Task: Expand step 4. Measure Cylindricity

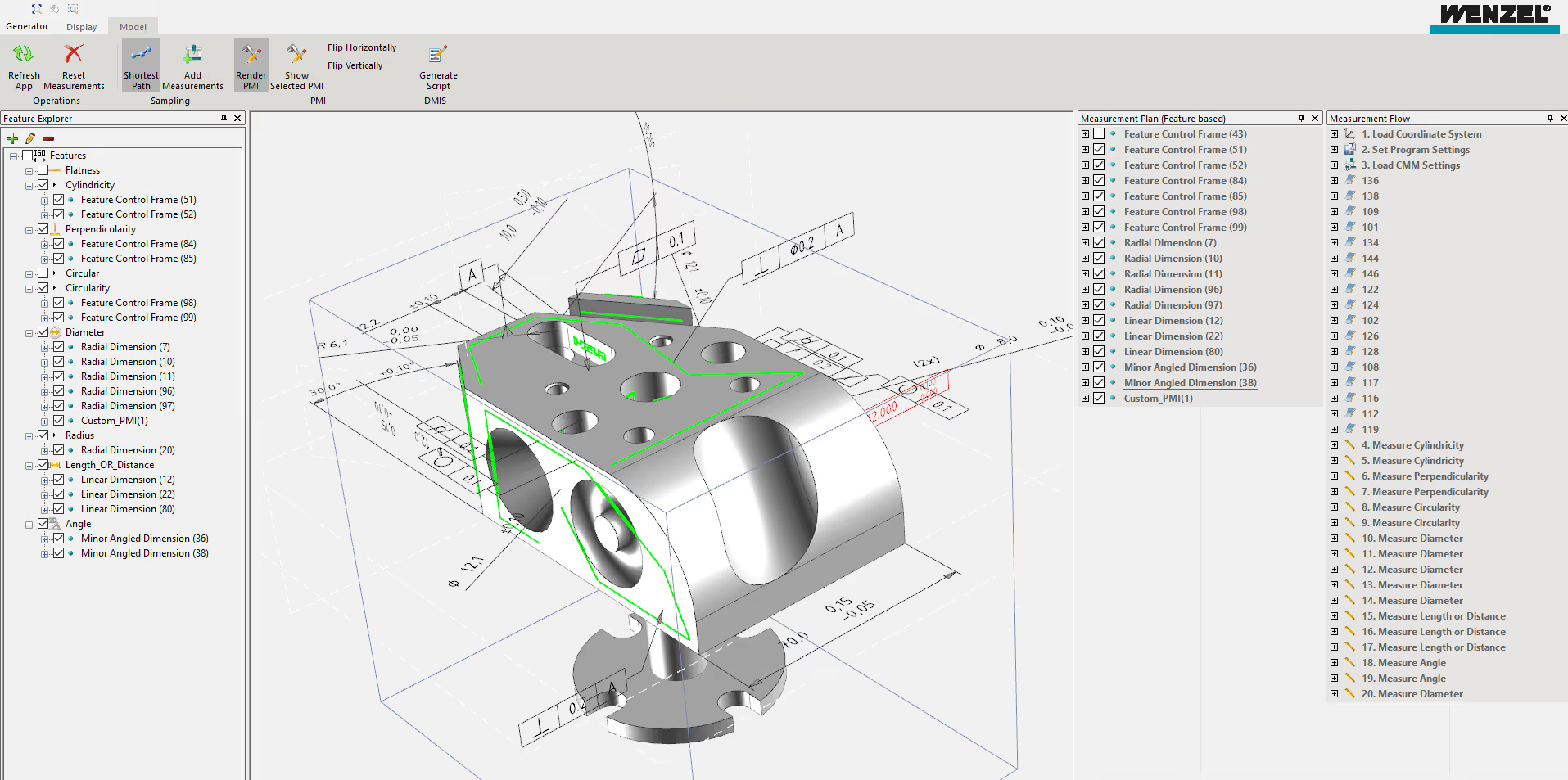Action: (1334, 445)
